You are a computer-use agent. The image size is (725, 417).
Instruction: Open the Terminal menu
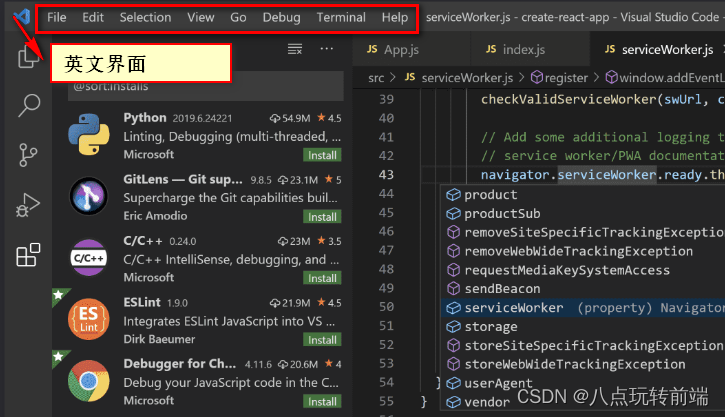(341, 18)
